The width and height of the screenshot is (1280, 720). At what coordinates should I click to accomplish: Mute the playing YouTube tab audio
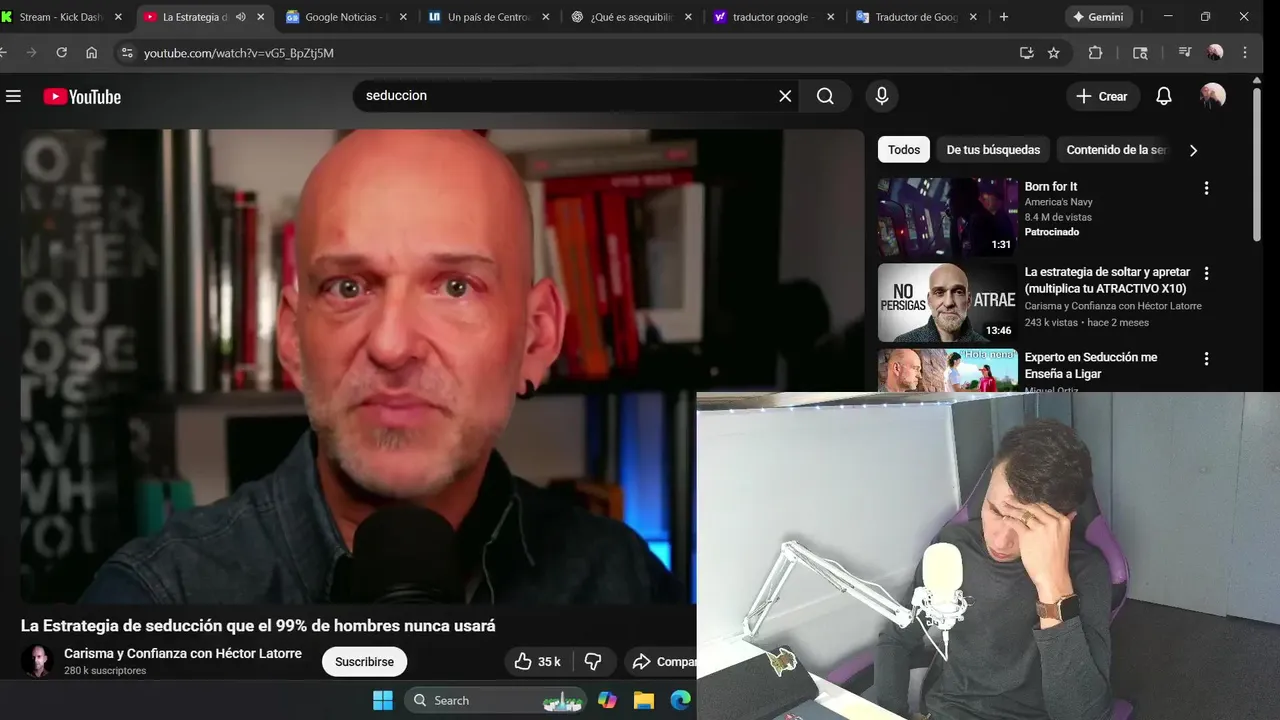(241, 17)
